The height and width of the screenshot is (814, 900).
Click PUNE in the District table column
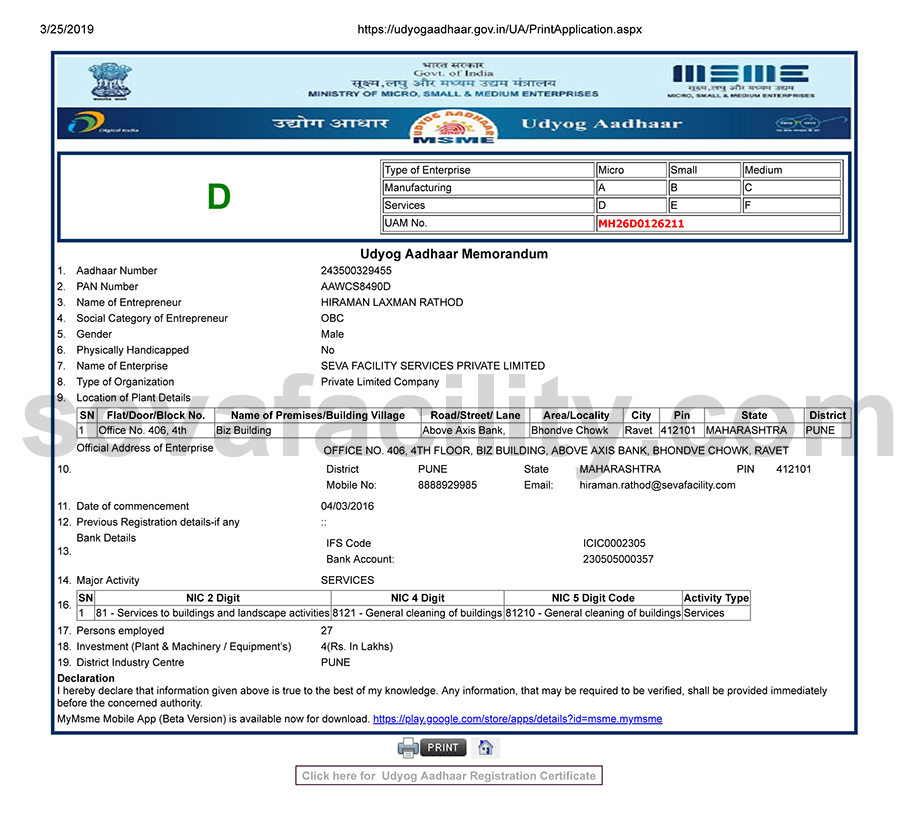tap(827, 431)
